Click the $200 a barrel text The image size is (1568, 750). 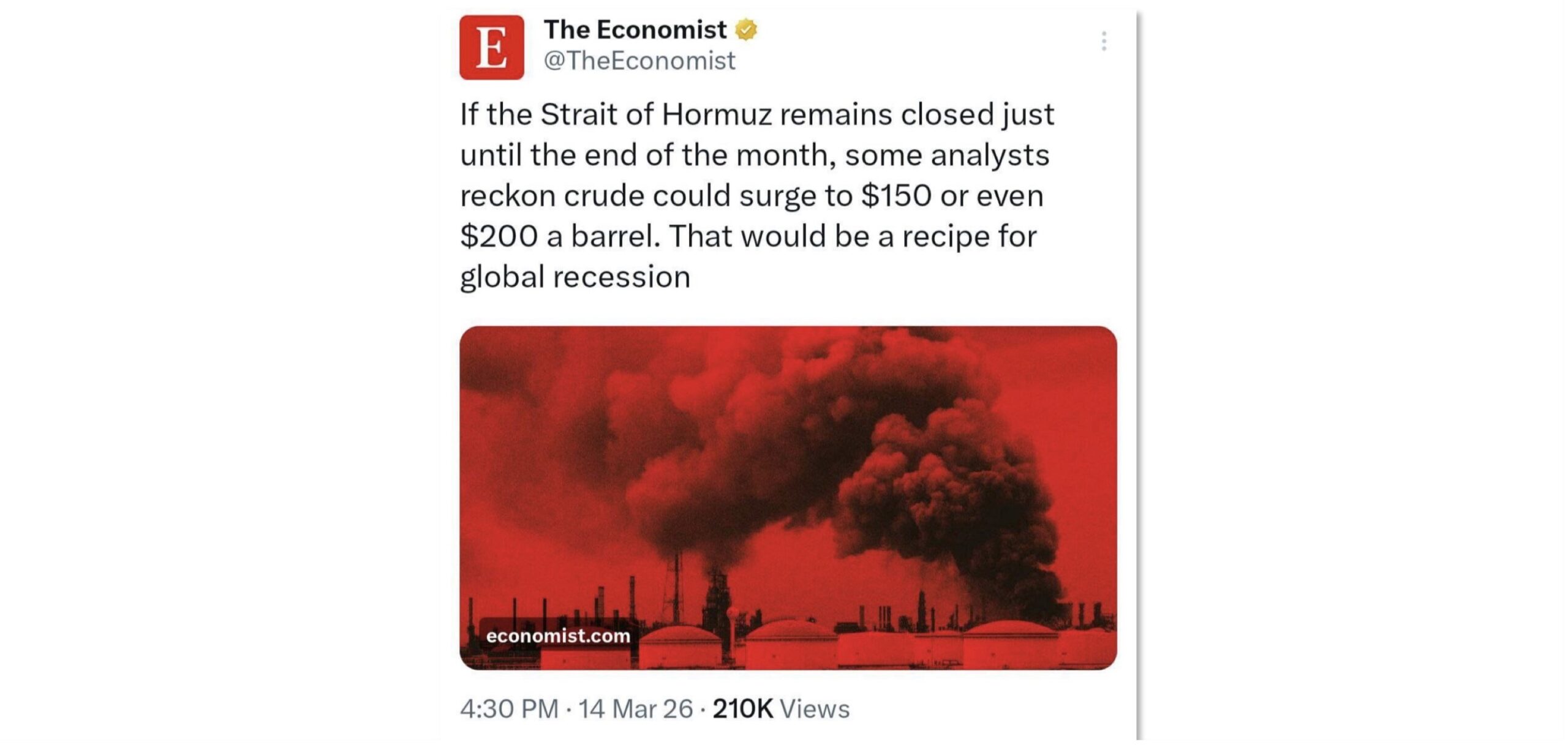(x=560, y=236)
